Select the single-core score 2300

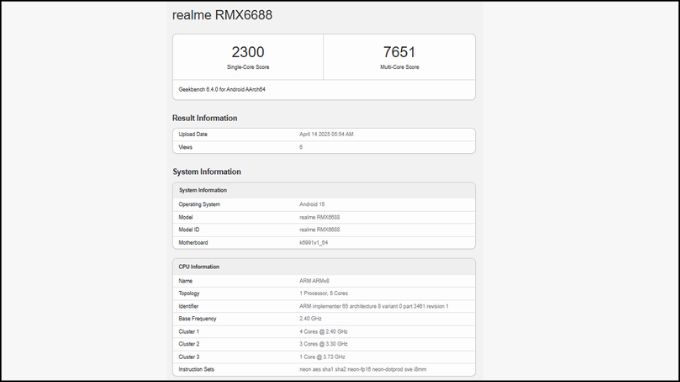248,52
